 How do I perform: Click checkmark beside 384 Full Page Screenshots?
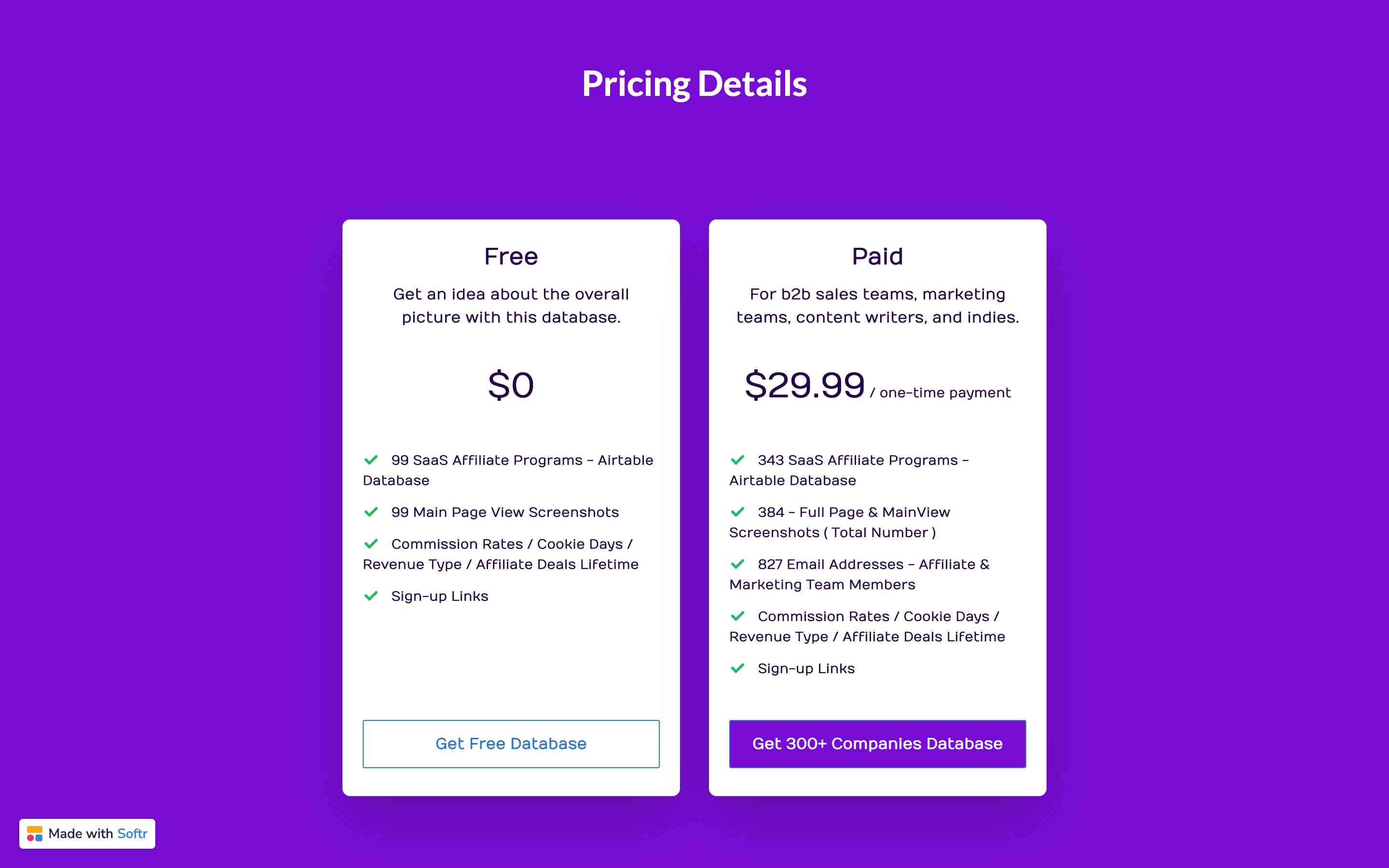[x=737, y=512]
